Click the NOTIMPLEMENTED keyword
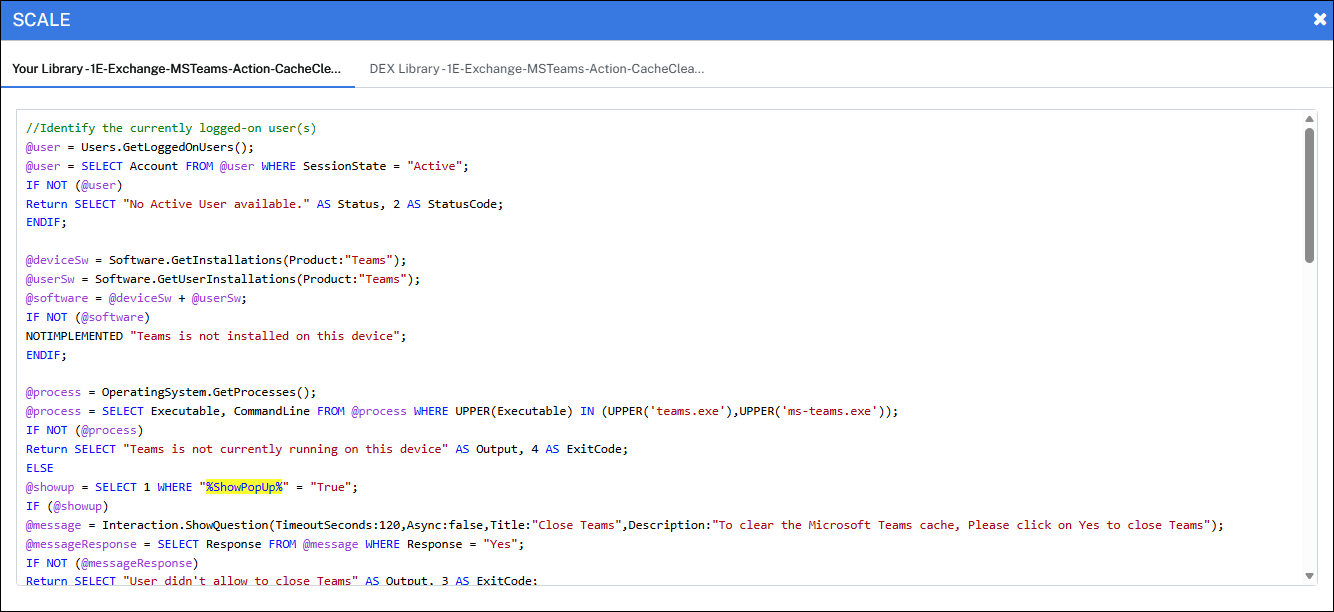 pyautogui.click(x=74, y=336)
